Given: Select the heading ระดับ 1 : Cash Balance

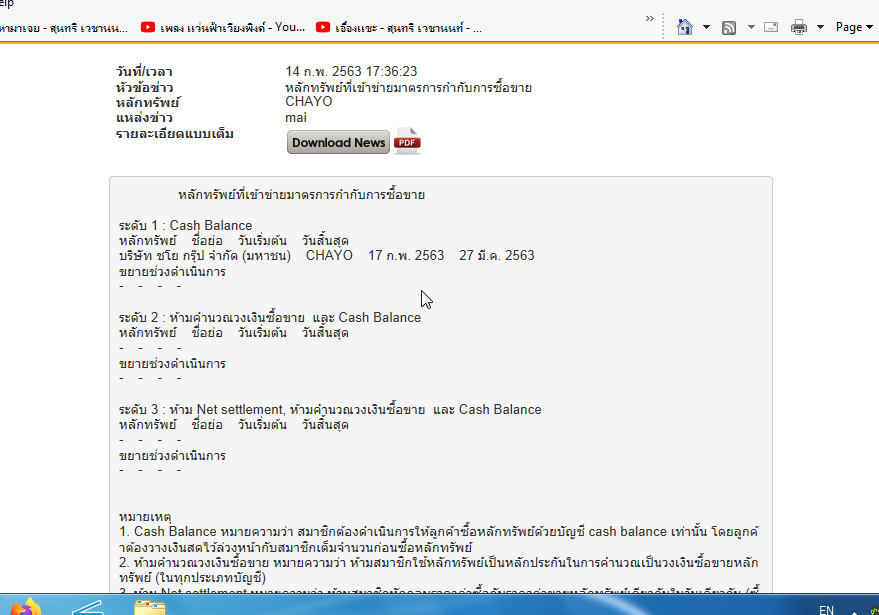Looking at the screenshot, I should pos(186,225).
